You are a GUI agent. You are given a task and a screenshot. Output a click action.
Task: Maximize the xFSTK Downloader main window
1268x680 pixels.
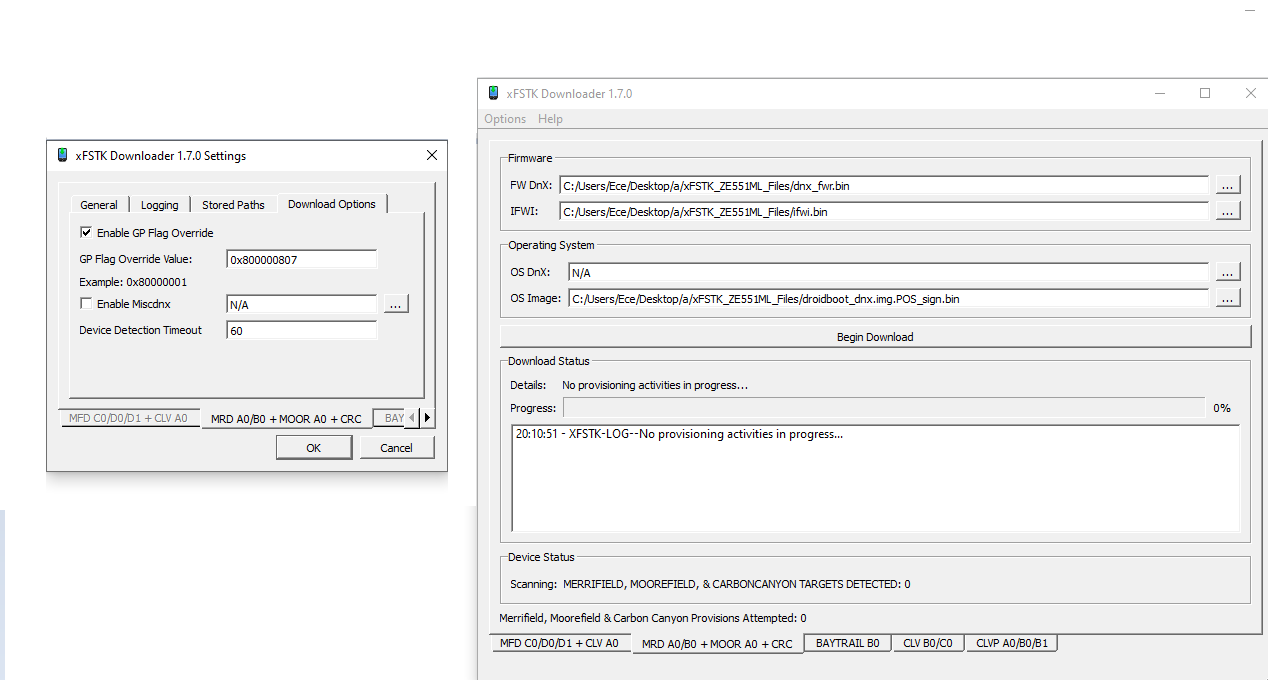pyautogui.click(x=1205, y=93)
